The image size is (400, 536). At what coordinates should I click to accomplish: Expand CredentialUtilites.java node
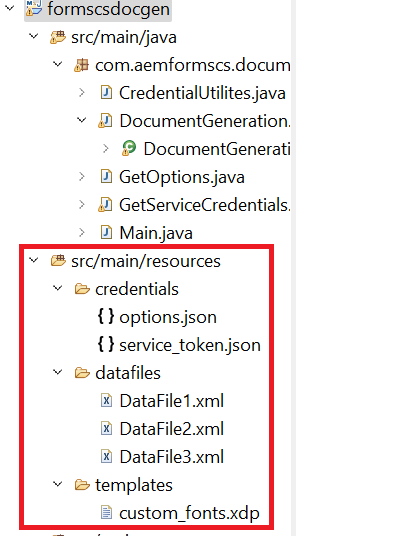tap(82, 93)
